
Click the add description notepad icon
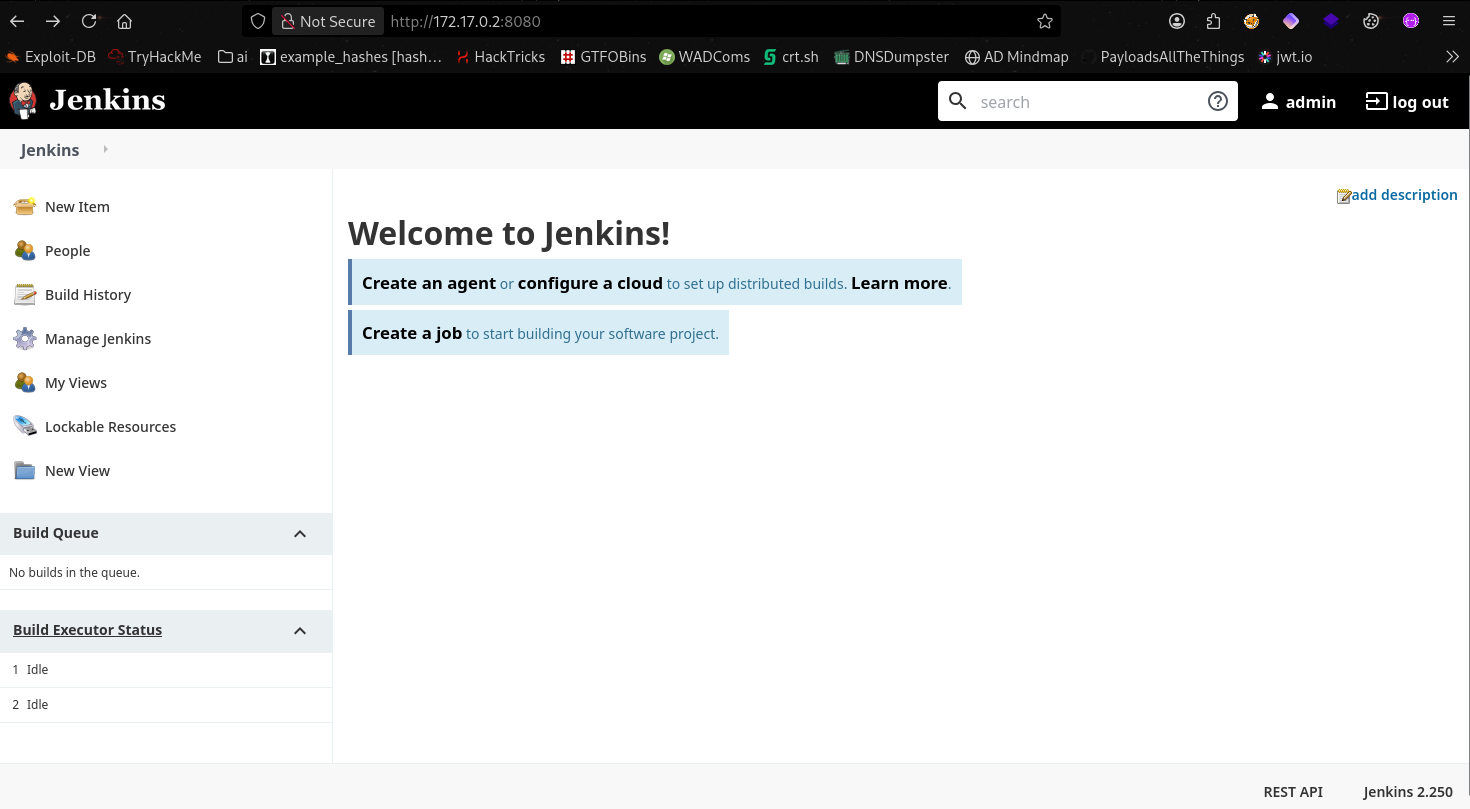(x=1344, y=196)
